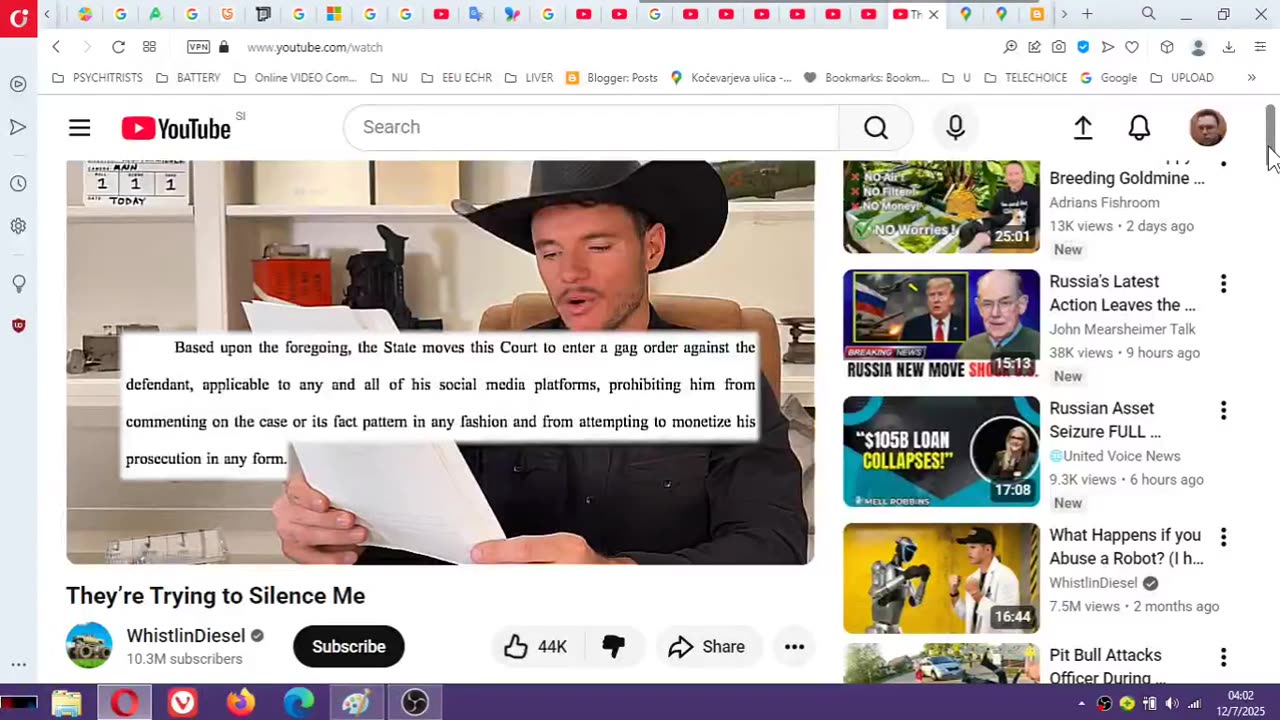The image size is (1280, 720).
Task: Click the YouTube logo
Action: (x=176, y=128)
